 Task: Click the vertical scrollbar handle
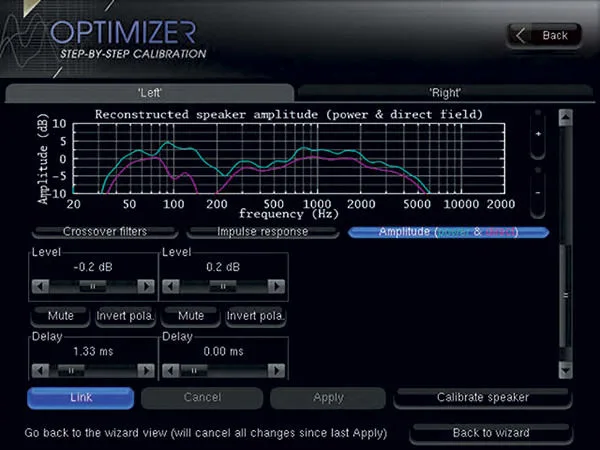click(566, 295)
